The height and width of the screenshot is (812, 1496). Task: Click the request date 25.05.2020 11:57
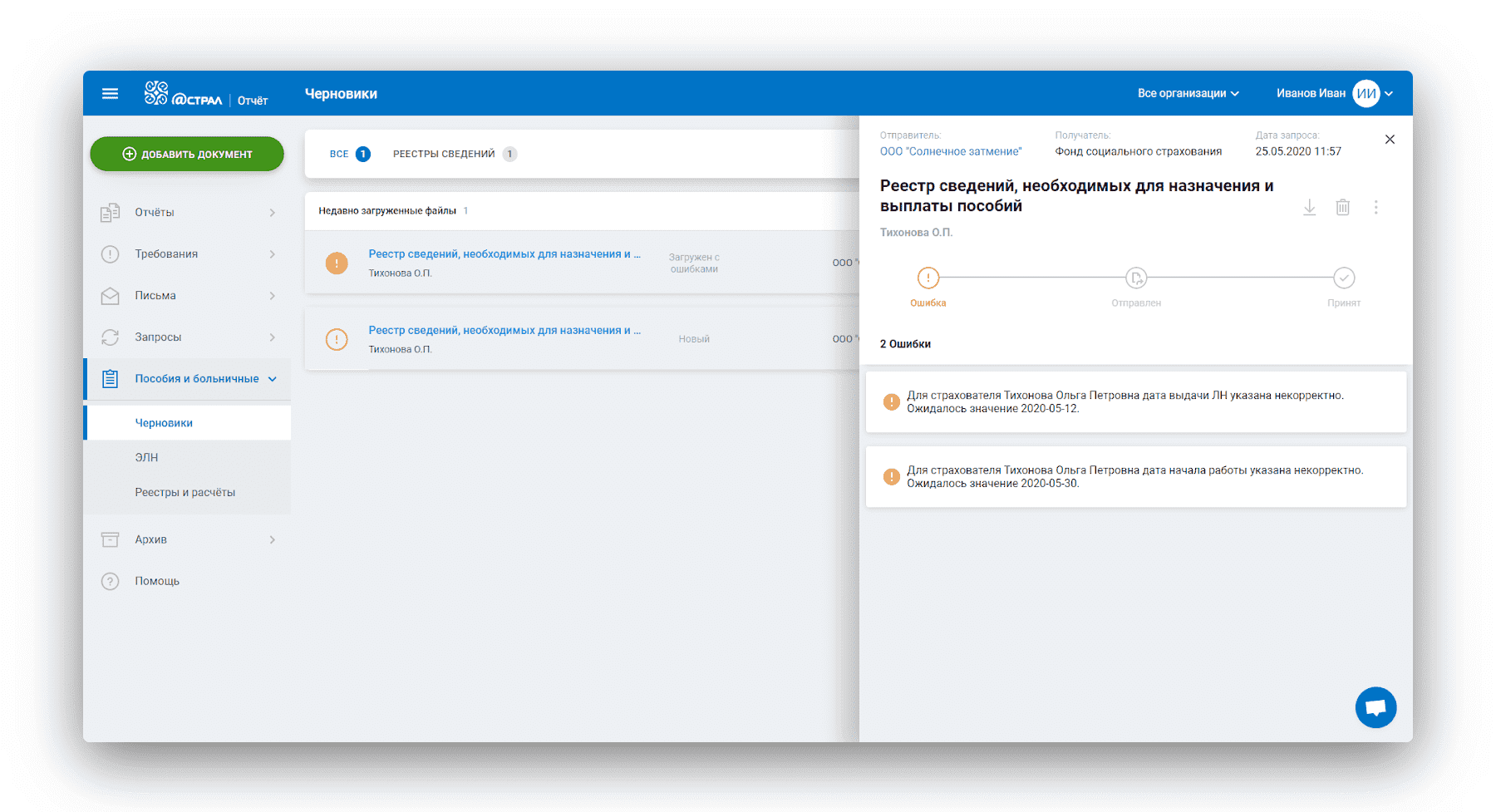pos(1298,151)
